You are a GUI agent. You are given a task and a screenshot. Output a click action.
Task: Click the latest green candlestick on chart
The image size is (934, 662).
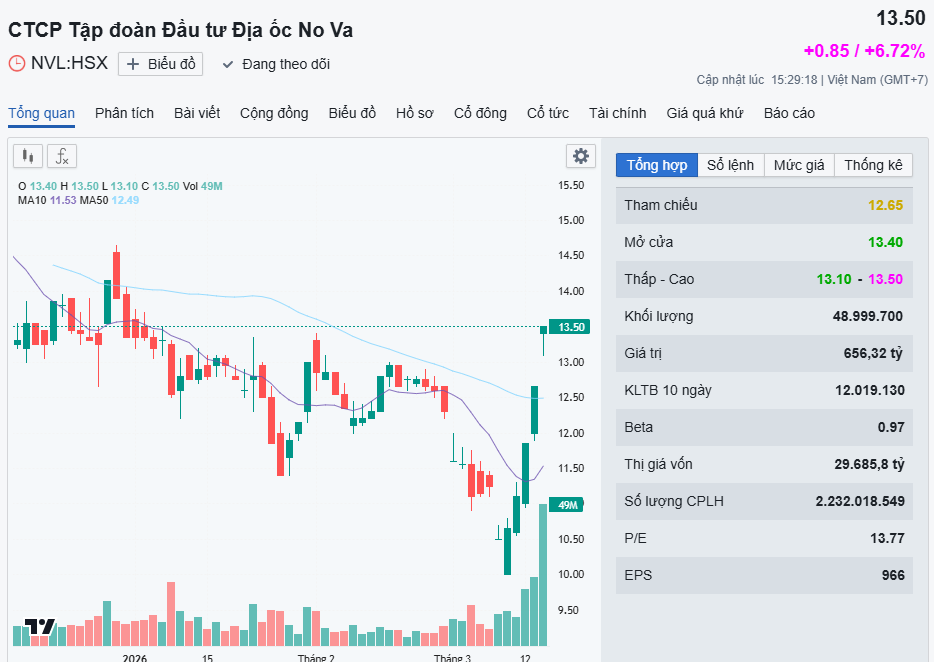[544, 329]
